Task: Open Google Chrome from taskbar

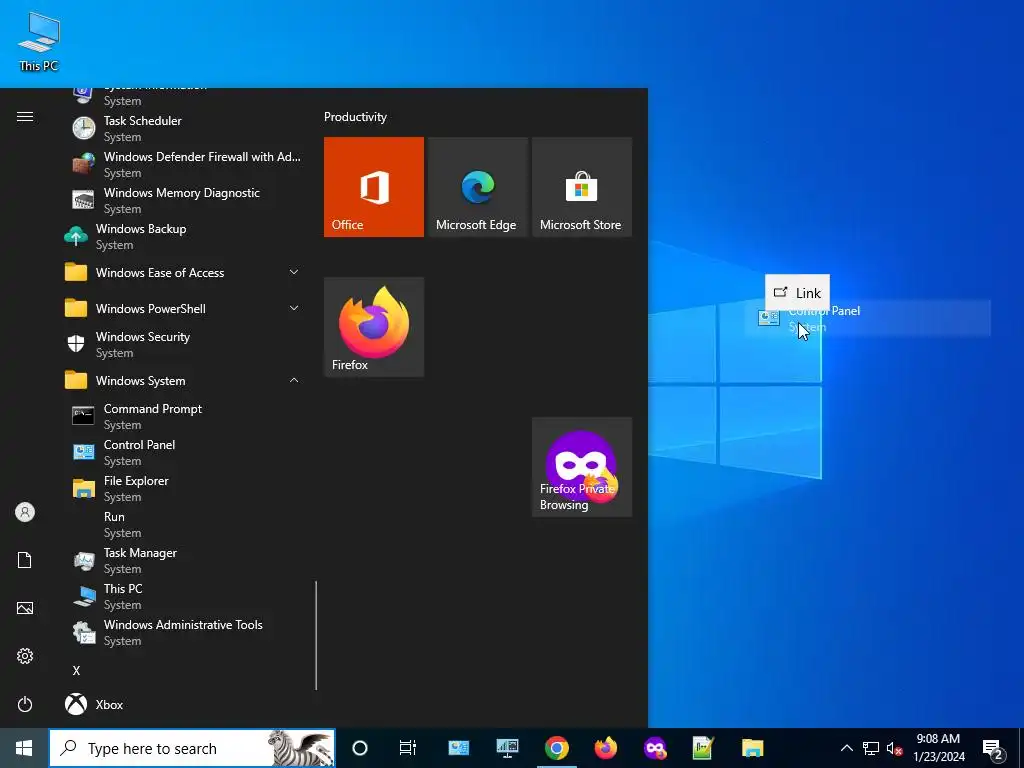Action: 556,748
